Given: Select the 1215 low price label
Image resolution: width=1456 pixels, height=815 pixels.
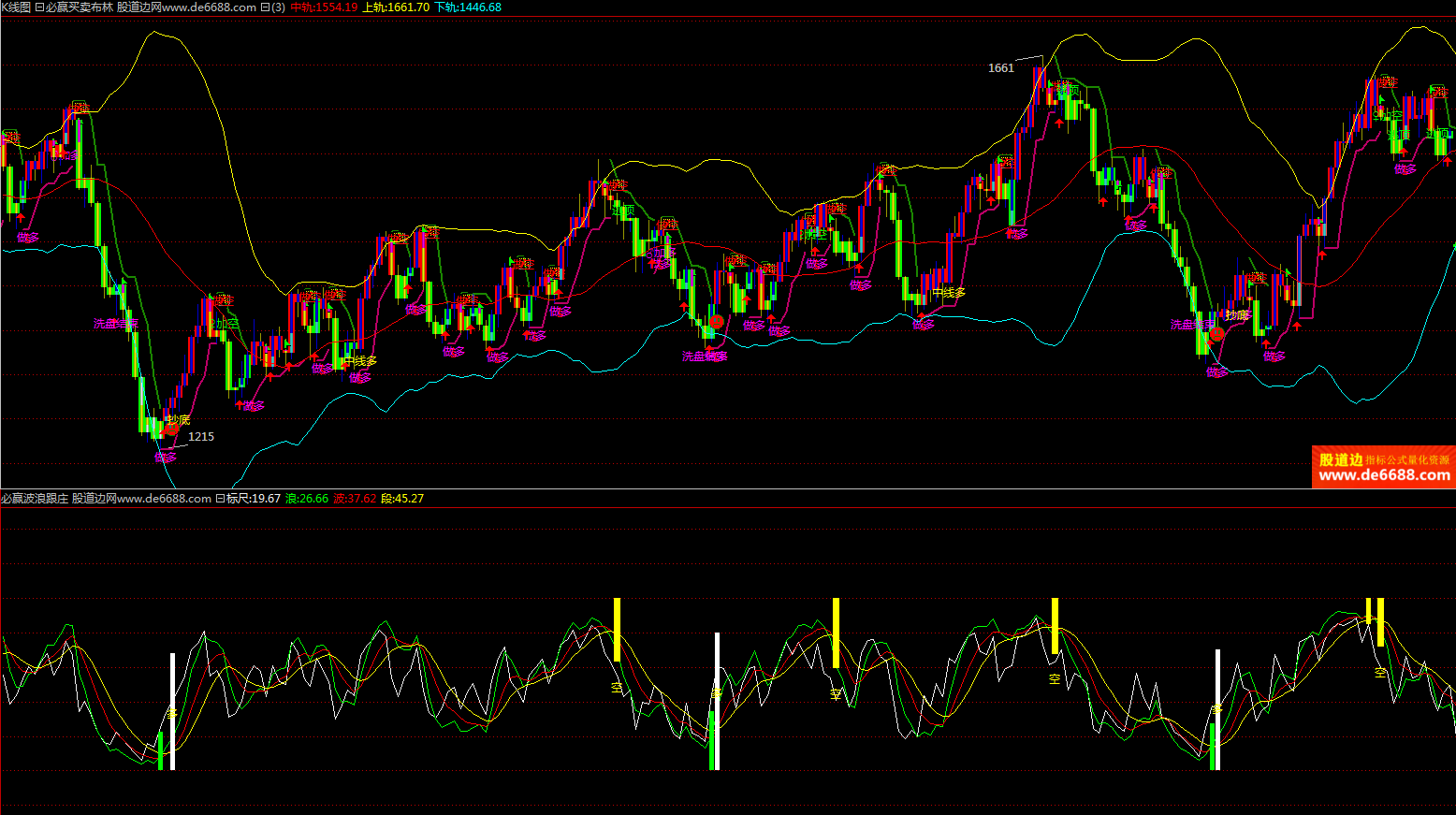Looking at the screenshot, I should [201, 436].
